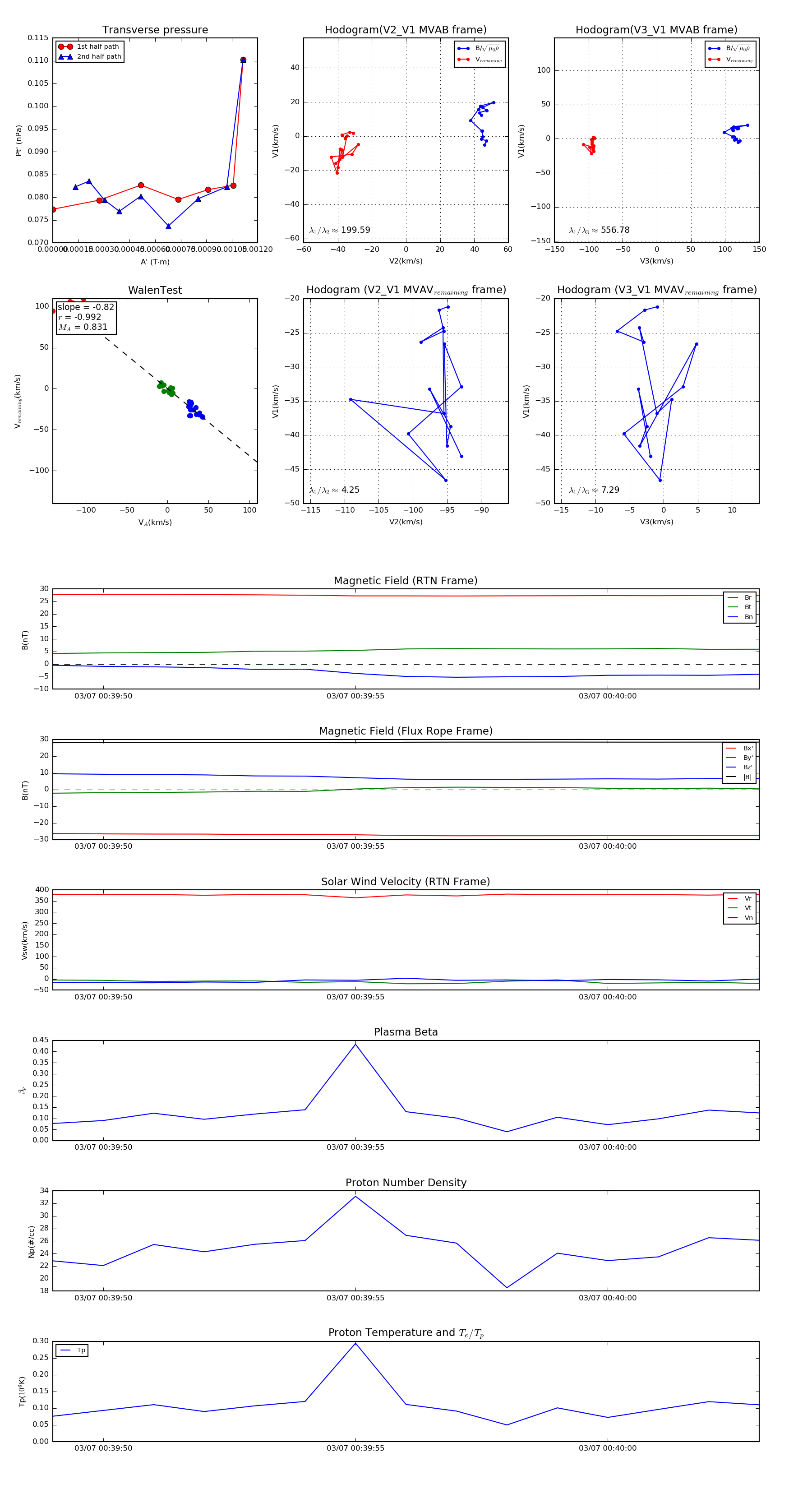Click the 'MA = 0.831' annotation
This screenshot has height=1489, width=812.
click(x=83, y=327)
